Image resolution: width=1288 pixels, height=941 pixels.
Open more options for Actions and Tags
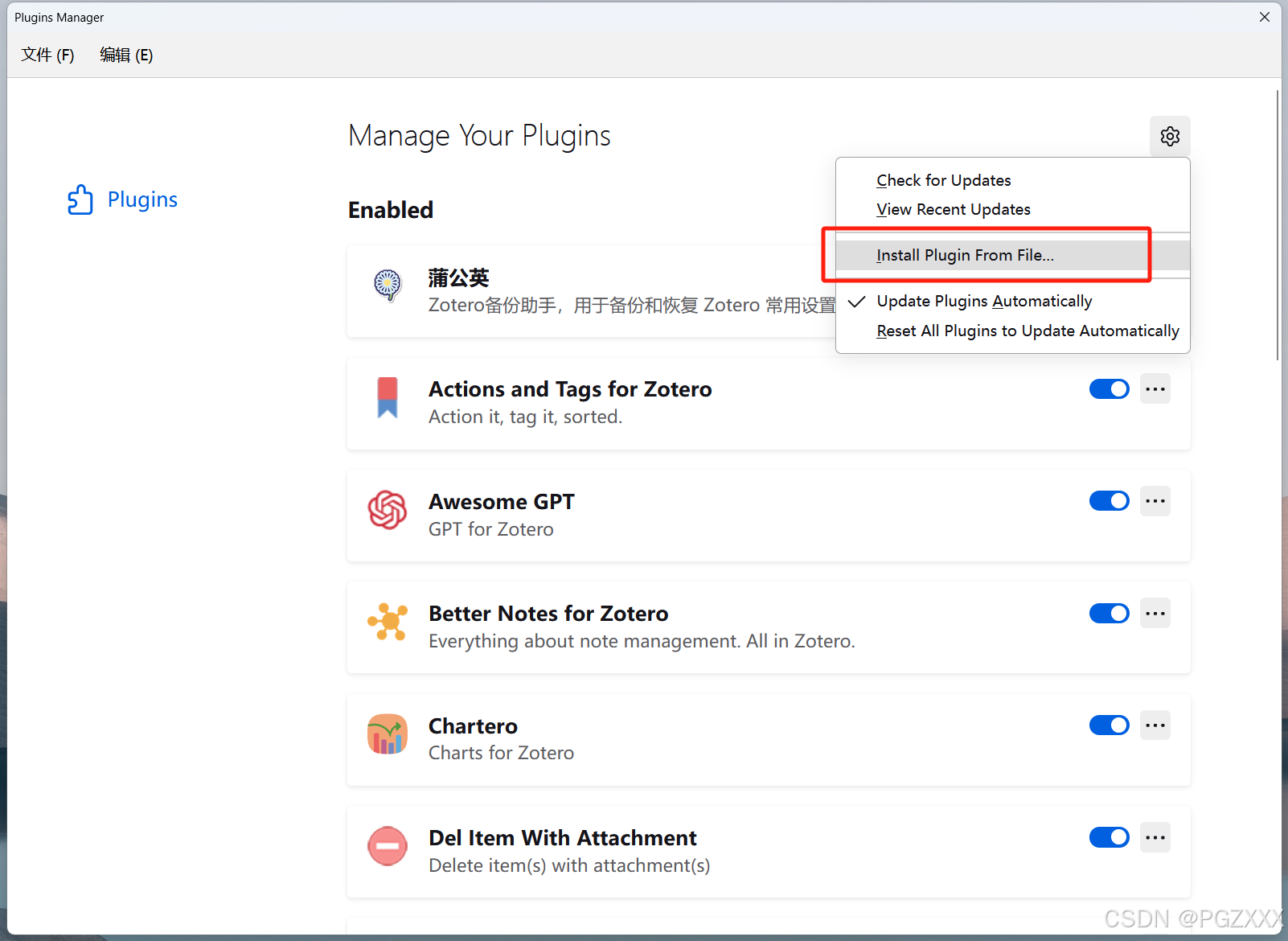click(1155, 389)
